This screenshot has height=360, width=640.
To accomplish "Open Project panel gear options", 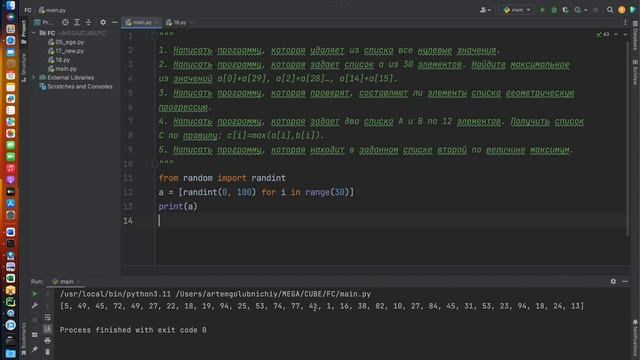I will (103, 22).
